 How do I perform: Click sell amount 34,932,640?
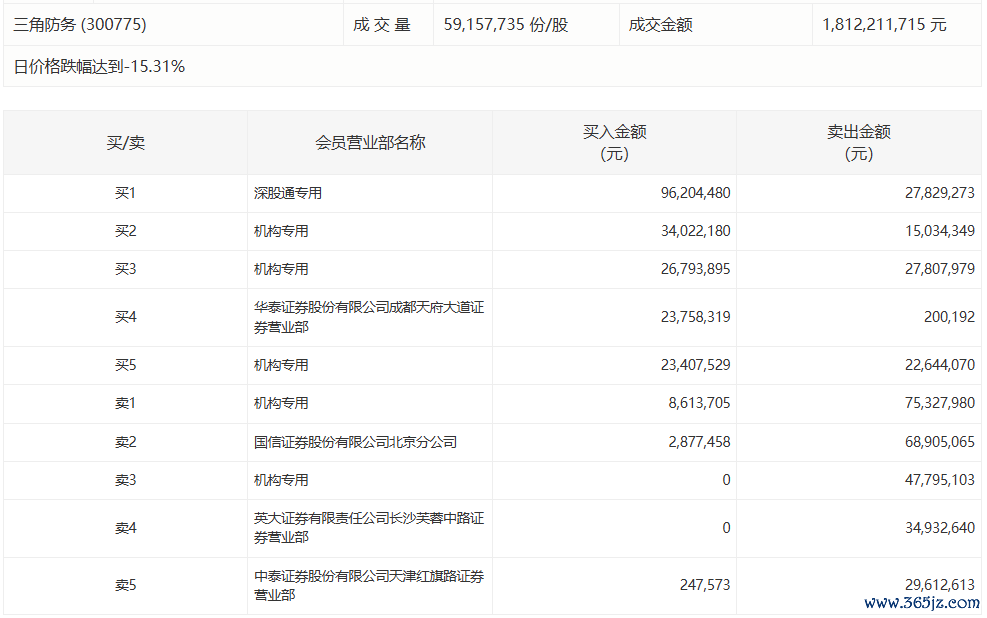(x=940, y=528)
